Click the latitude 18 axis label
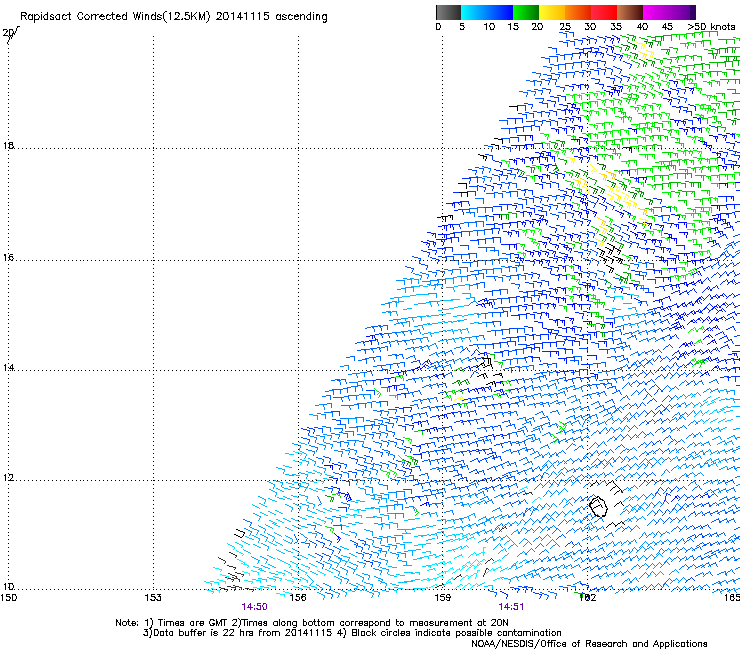 pos(8,145)
